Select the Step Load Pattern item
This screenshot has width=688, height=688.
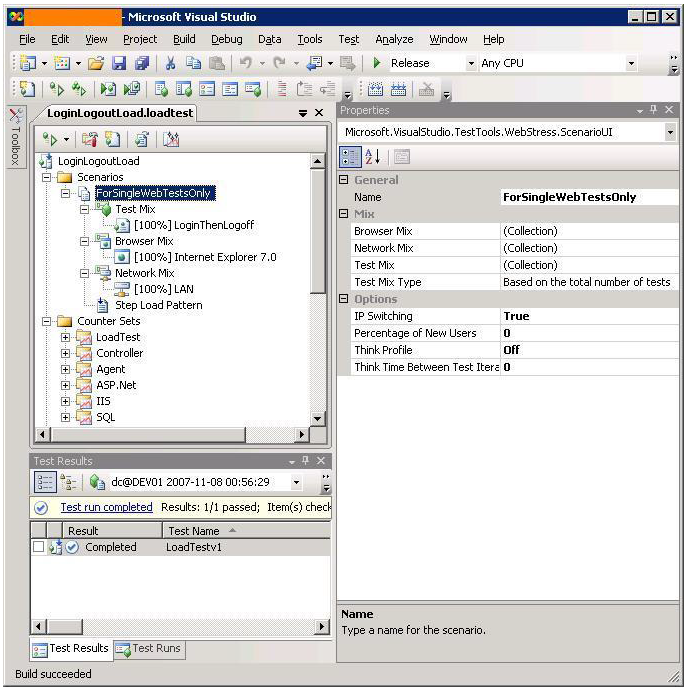point(158,305)
